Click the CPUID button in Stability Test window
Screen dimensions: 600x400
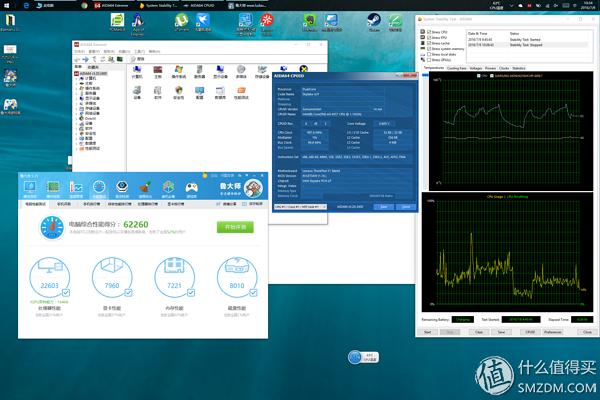pos(530,332)
